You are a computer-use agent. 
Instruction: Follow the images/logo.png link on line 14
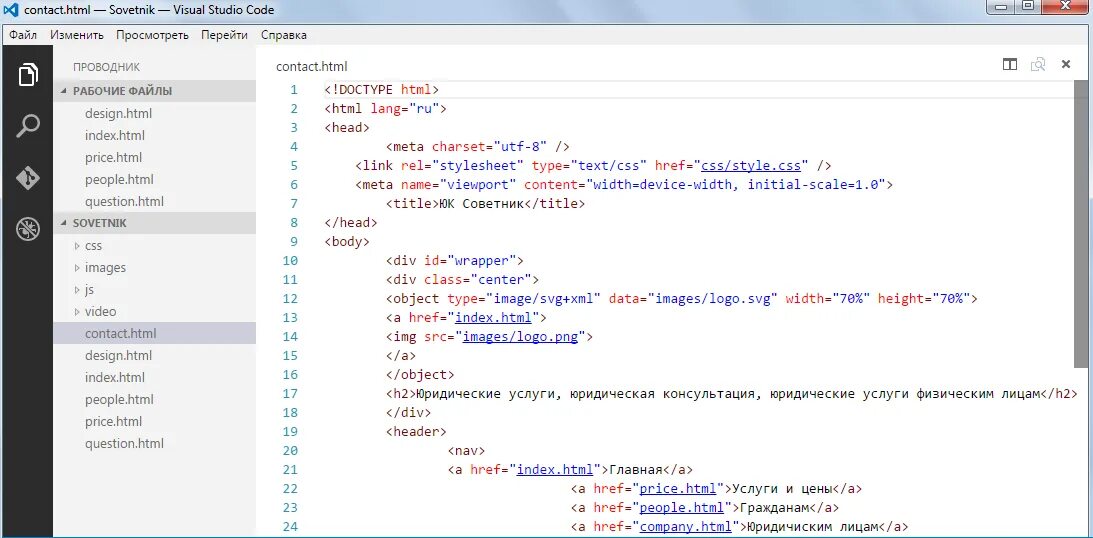[521, 337]
